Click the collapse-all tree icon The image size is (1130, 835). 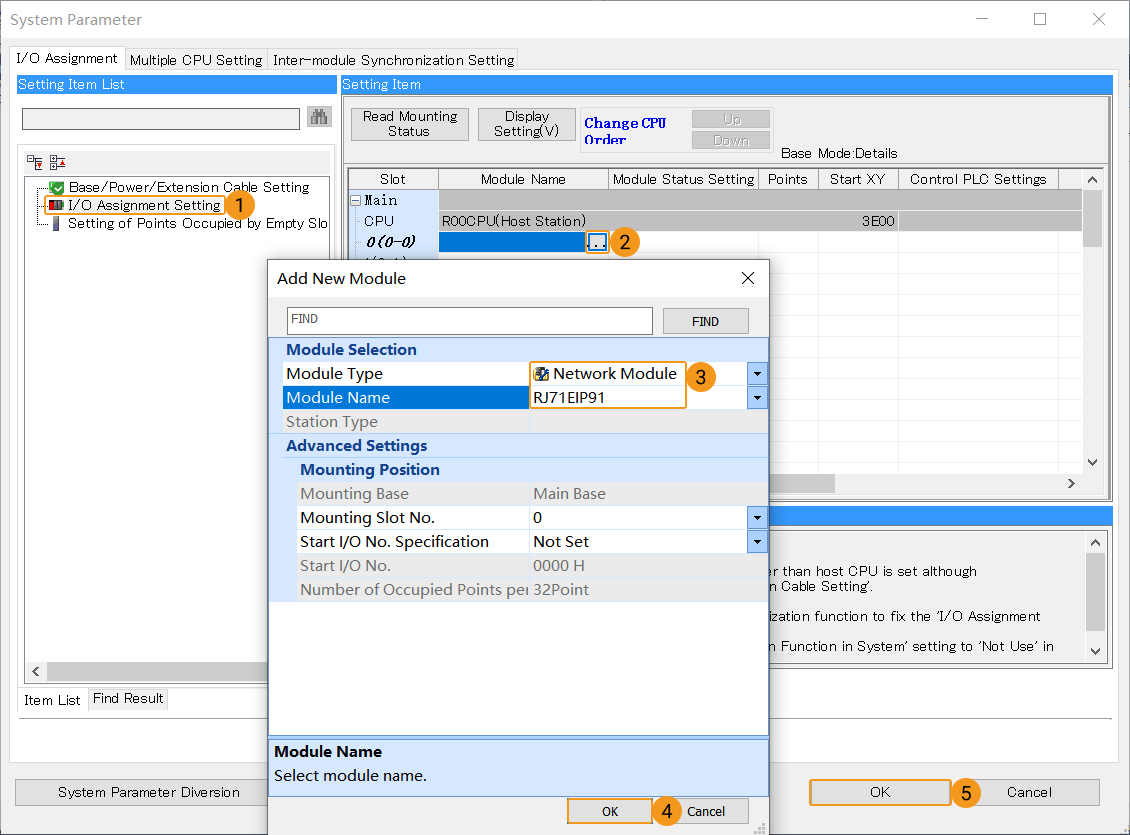(57, 161)
